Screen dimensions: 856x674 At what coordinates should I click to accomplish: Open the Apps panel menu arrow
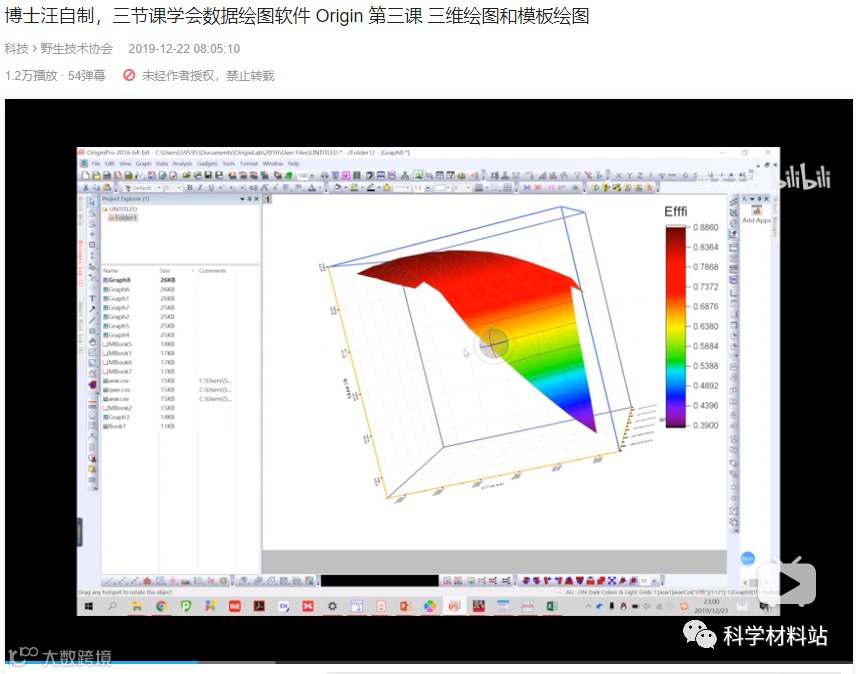pos(752,199)
